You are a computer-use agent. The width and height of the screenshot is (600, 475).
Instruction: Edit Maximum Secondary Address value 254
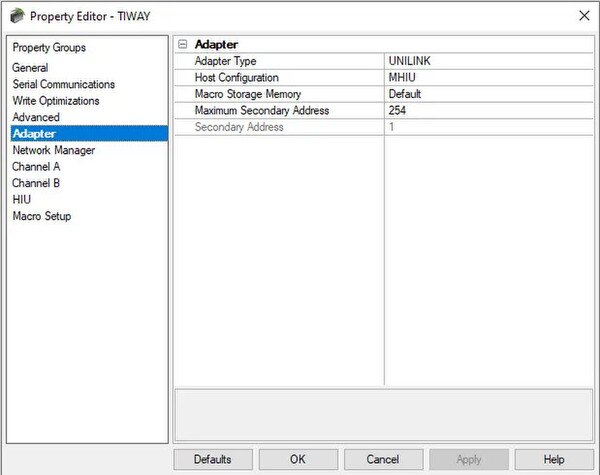coord(489,110)
